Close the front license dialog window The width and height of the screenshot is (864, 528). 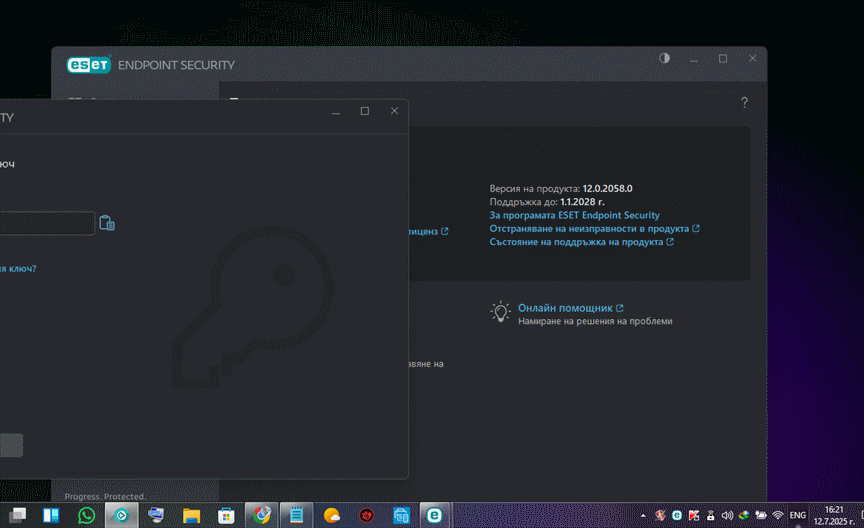pos(395,111)
